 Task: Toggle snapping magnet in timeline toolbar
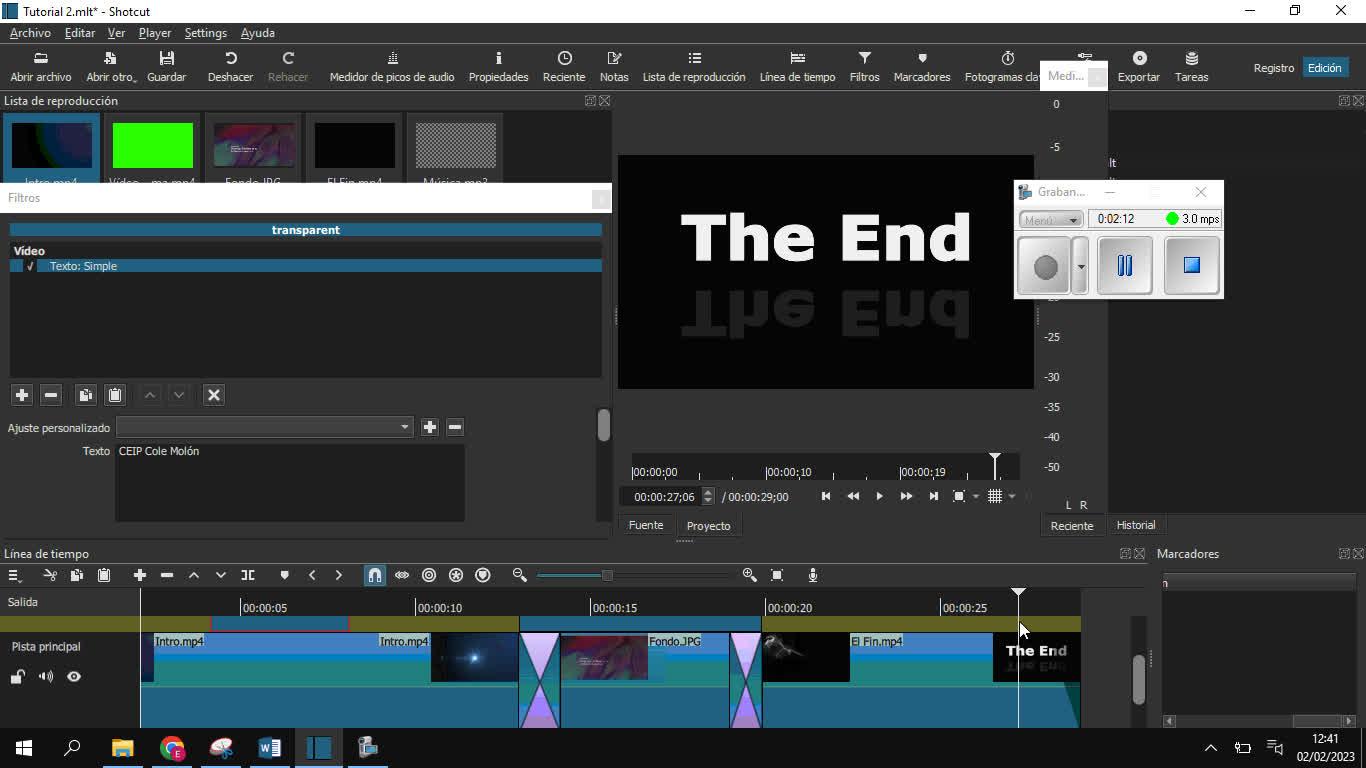(374, 575)
